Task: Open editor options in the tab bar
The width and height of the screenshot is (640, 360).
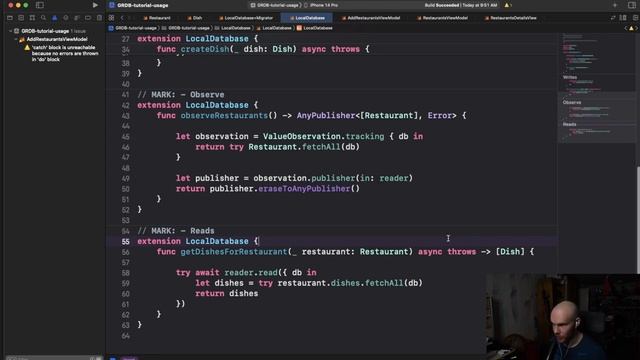Action: tap(623, 18)
